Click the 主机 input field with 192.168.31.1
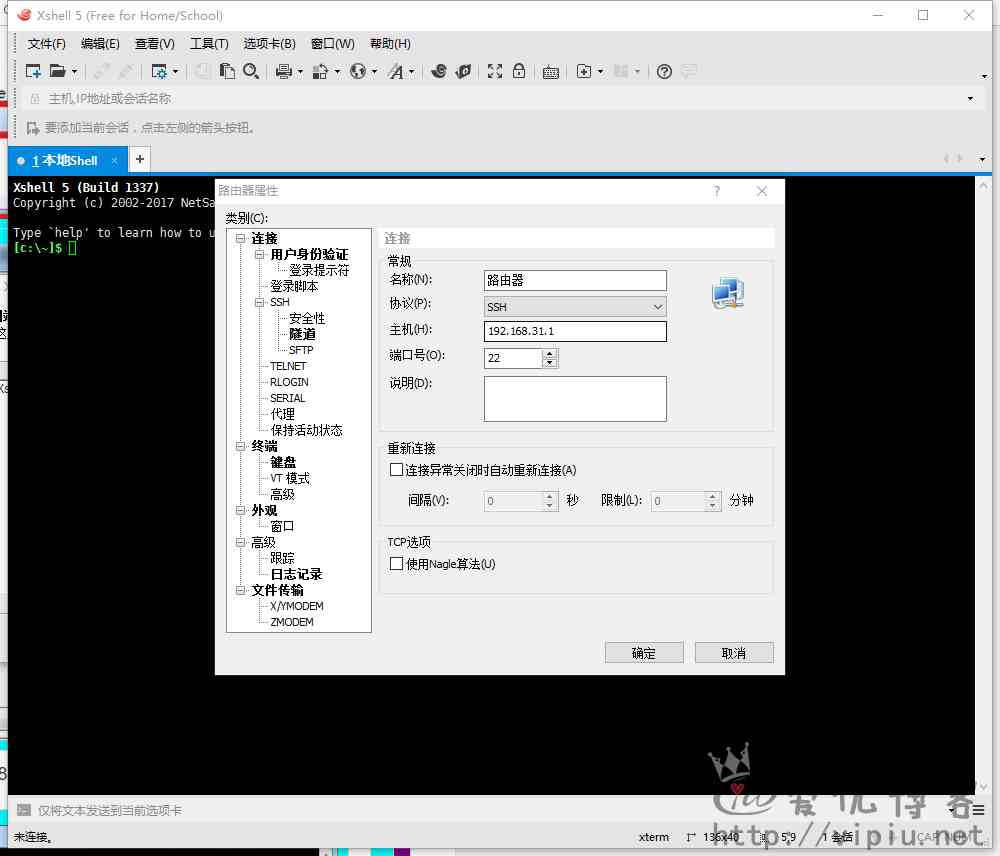1000x856 pixels. pos(575,331)
